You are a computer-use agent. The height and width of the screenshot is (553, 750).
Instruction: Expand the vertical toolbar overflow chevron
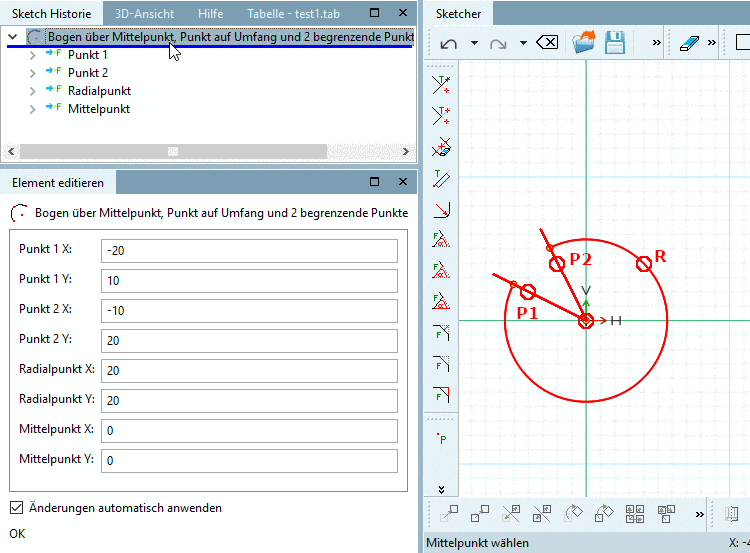441,489
